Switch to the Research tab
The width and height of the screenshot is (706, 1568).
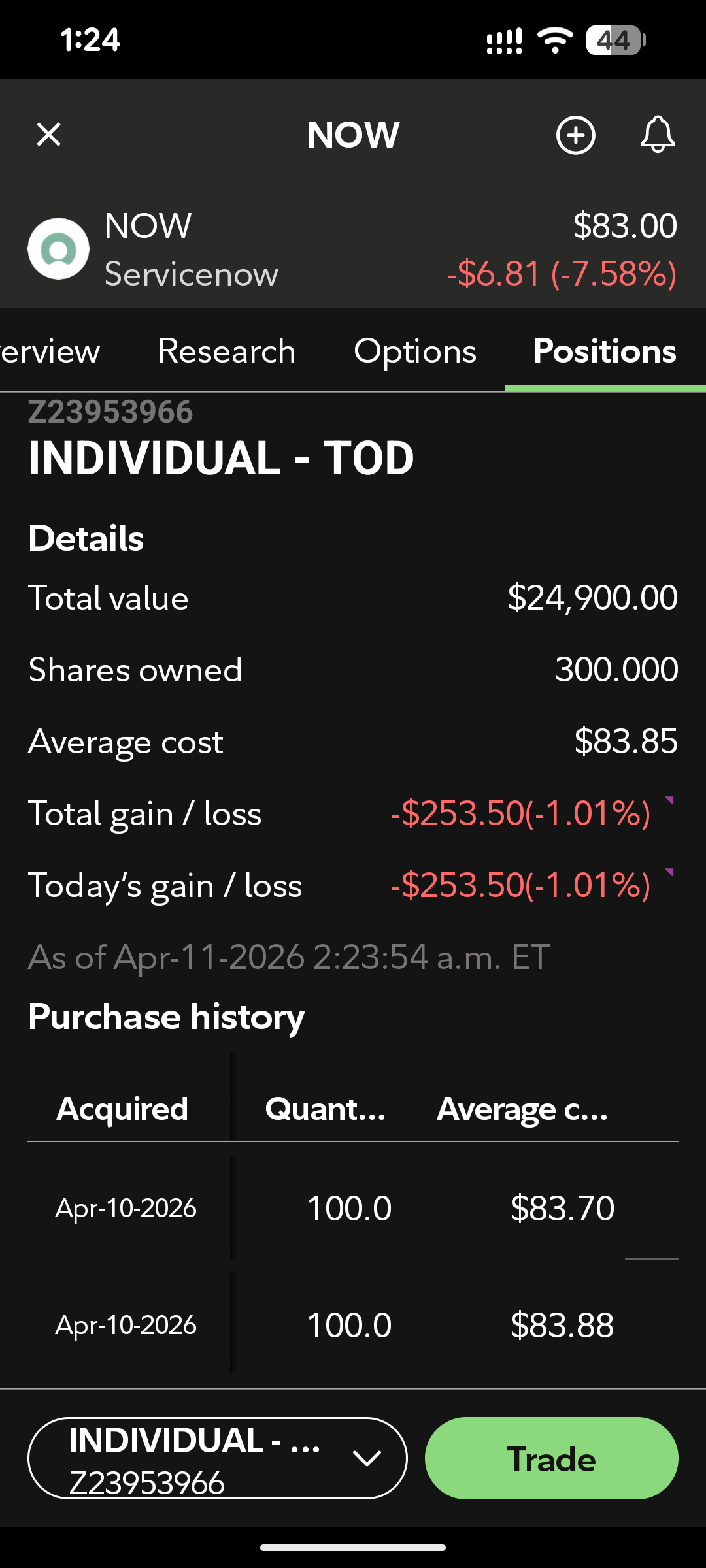pyautogui.click(x=227, y=351)
